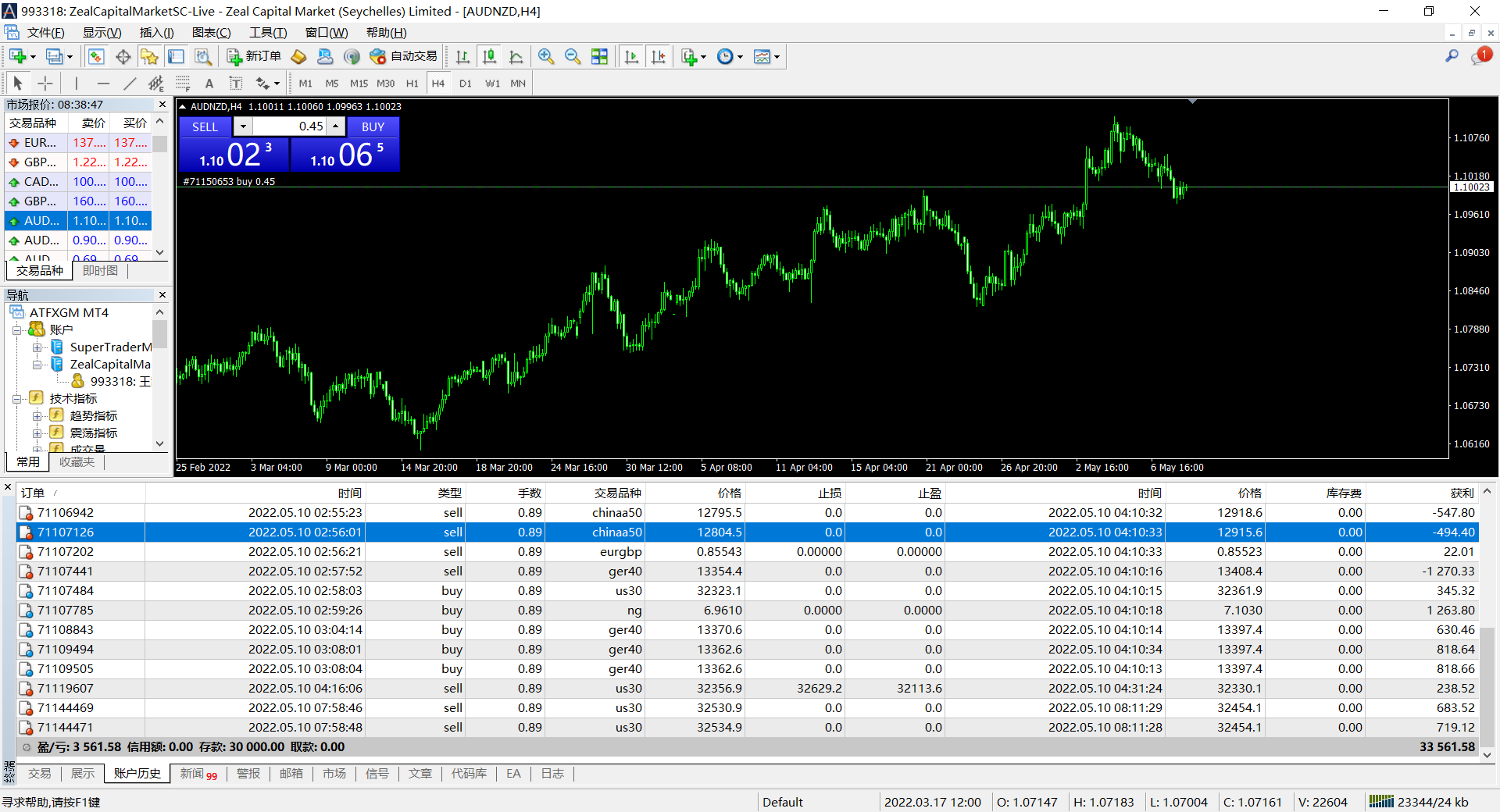Image resolution: width=1500 pixels, height=812 pixels.
Task: Click the blue SELL button
Action: click(x=205, y=126)
